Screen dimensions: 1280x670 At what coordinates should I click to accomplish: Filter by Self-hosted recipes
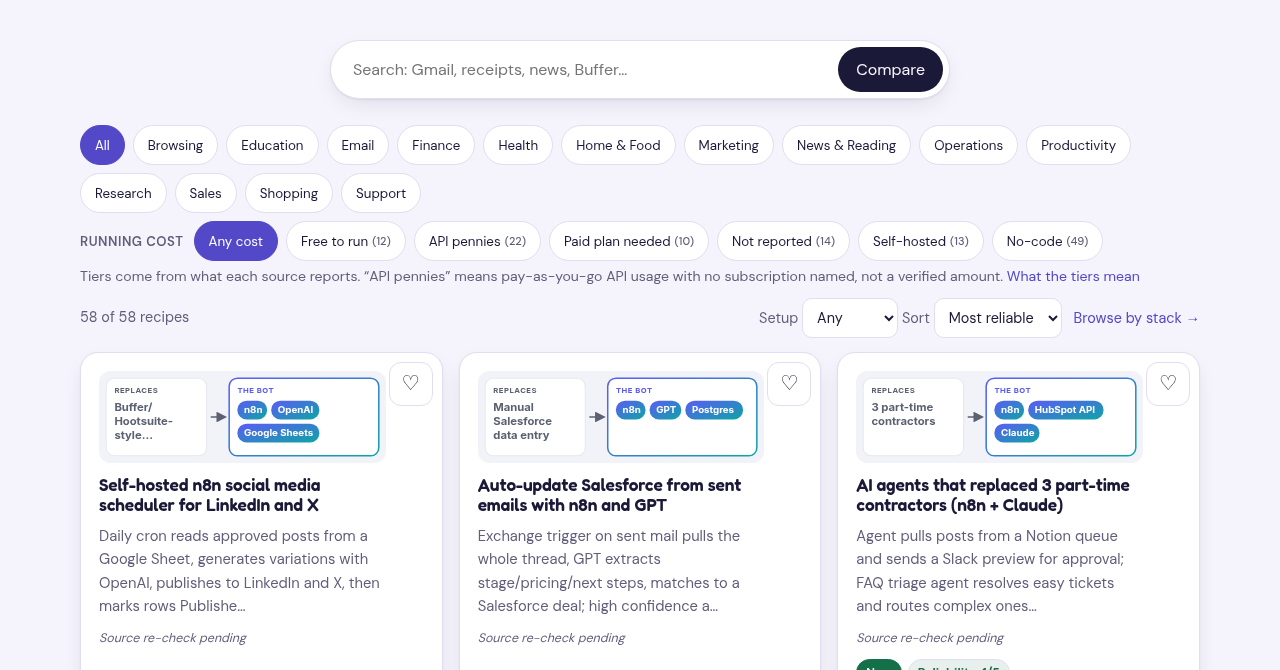click(921, 241)
